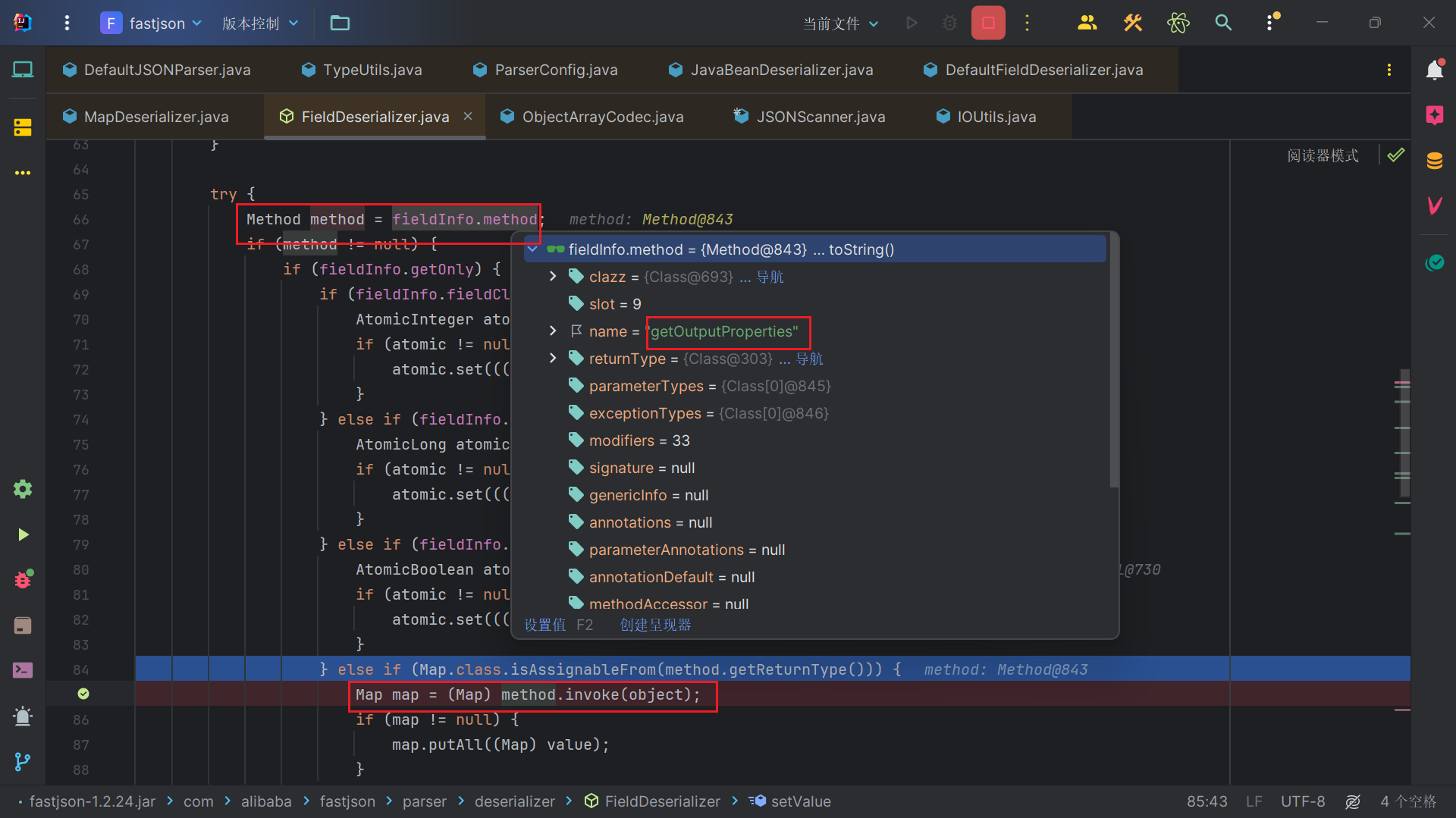Open the Project tool window icon
Screen dimensions: 1456x818
tap(23, 70)
